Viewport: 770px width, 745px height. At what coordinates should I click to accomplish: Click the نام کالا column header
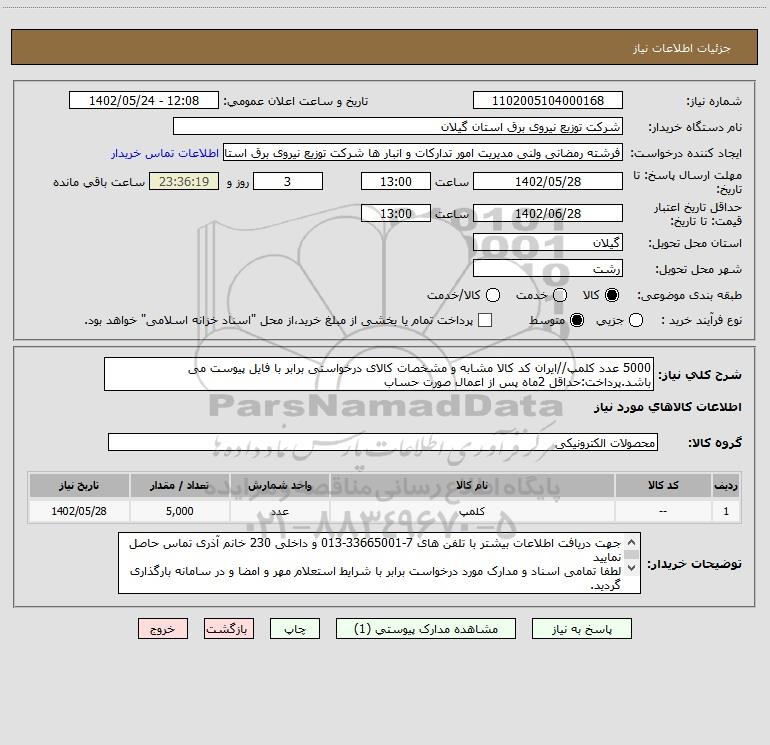pos(472,485)
